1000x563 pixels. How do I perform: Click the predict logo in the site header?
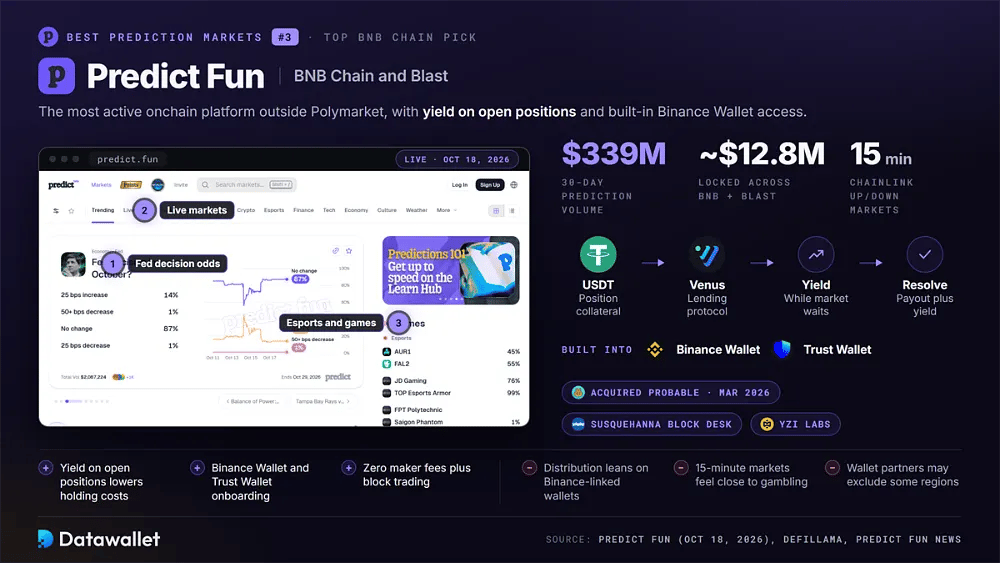[x=63, y=185]
